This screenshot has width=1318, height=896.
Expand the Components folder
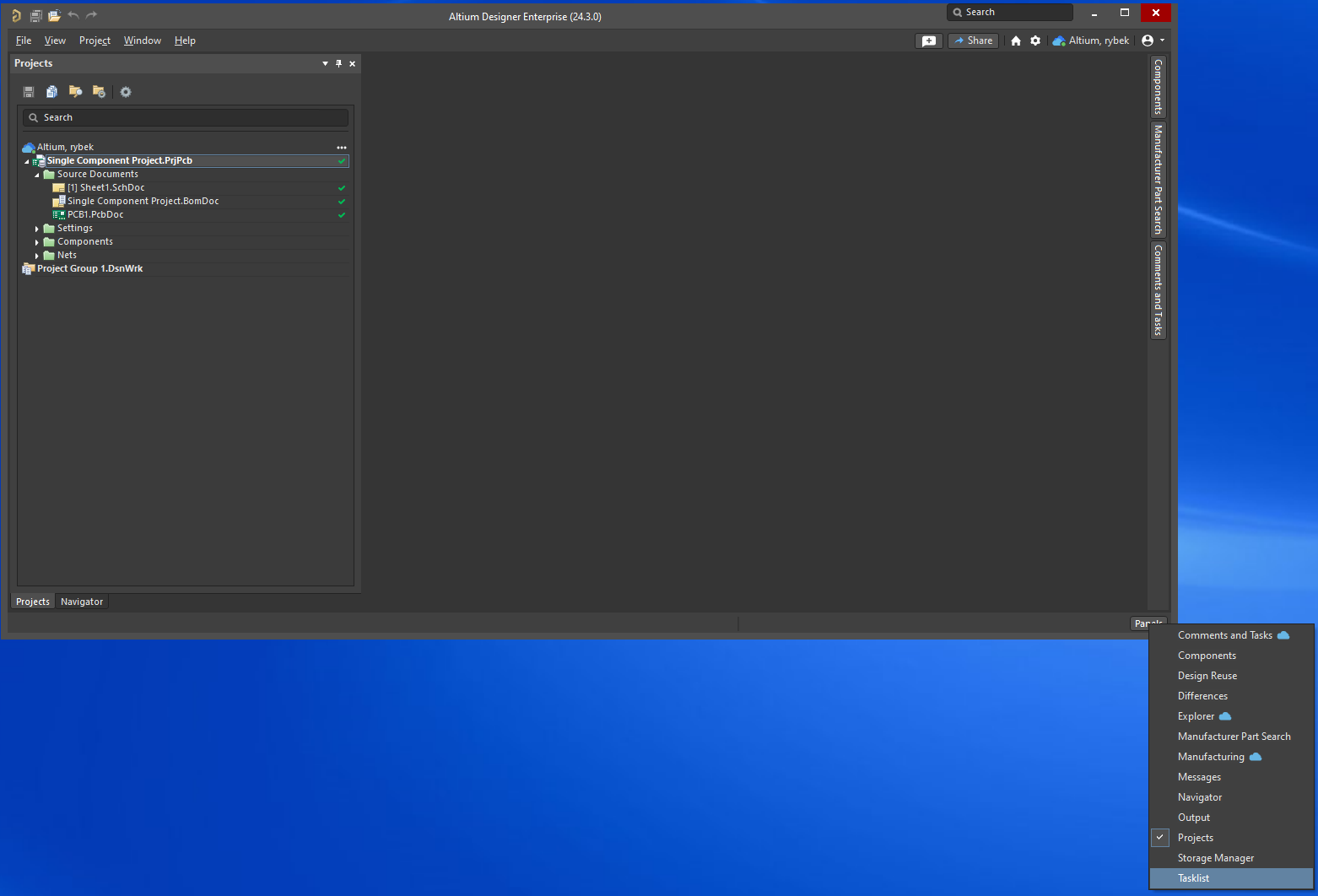pos(37,242)
